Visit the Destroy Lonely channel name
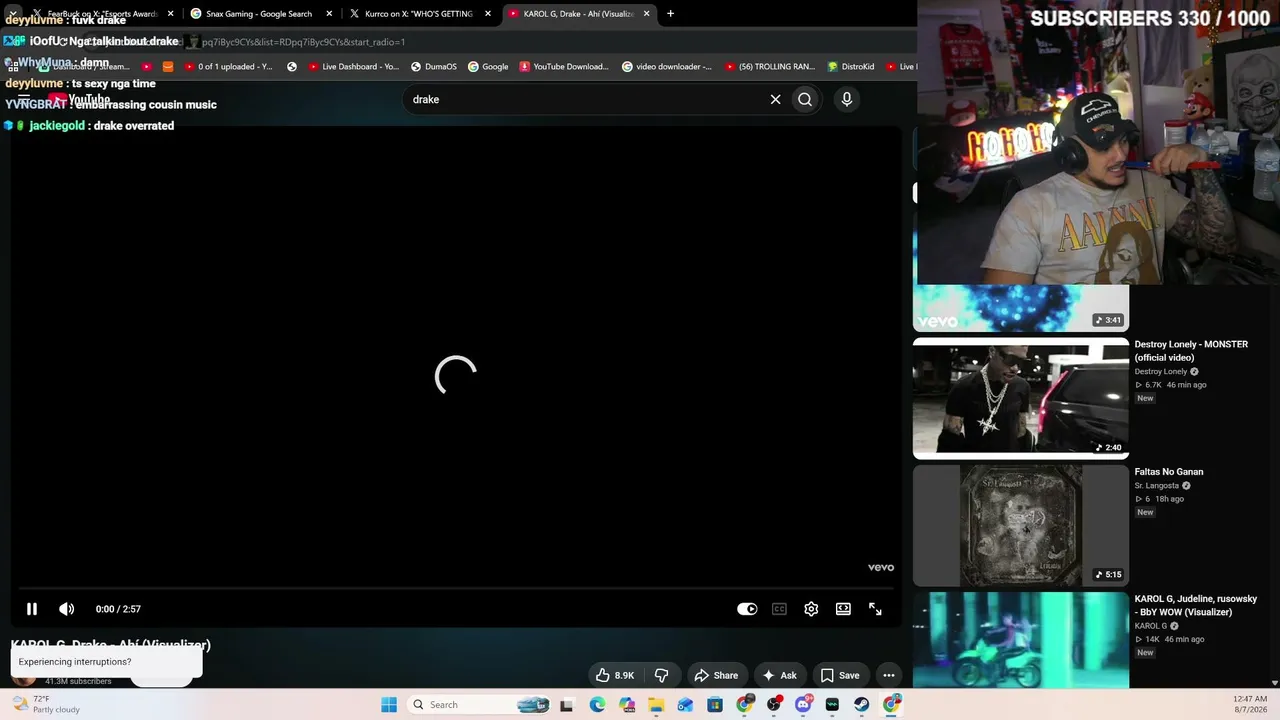This screenshot has height=720, width=1280. [x=1161, y=372]
